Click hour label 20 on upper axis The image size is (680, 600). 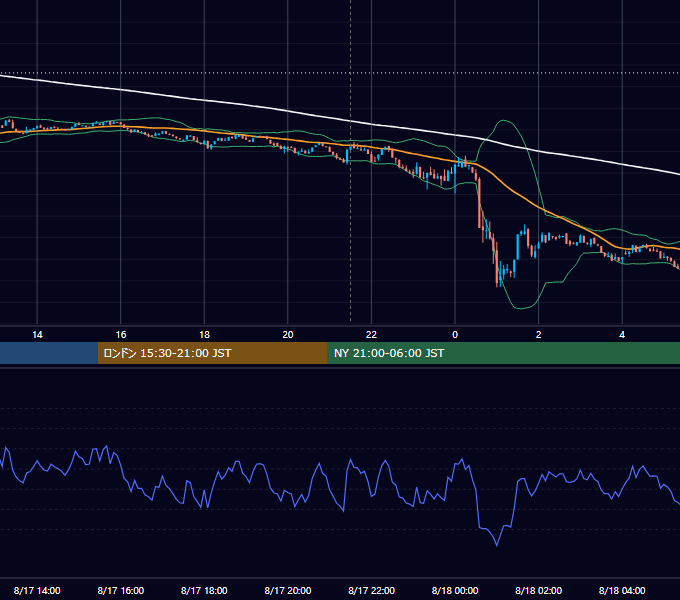(288, 335)
